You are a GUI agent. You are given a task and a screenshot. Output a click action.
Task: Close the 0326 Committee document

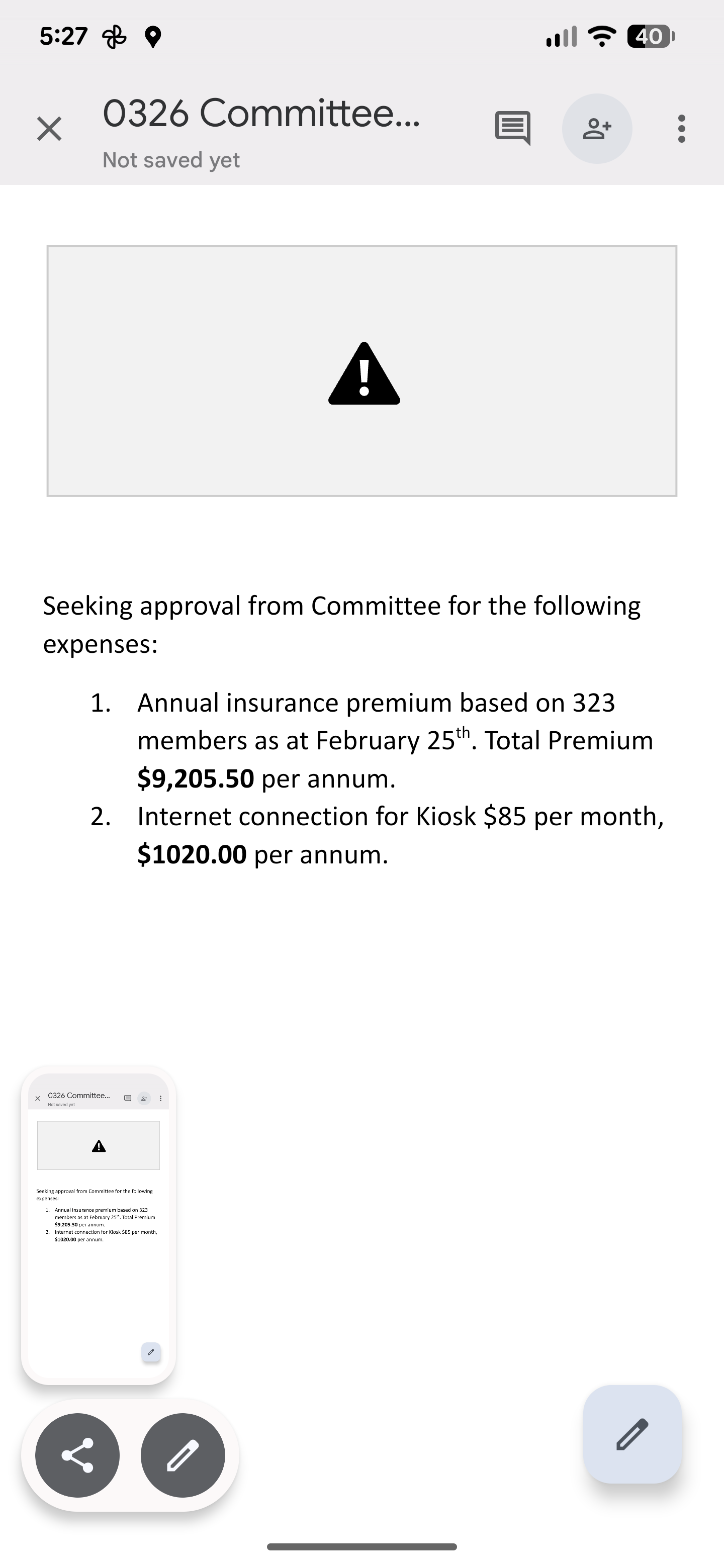pyautogui.click(x=49, y=129)
